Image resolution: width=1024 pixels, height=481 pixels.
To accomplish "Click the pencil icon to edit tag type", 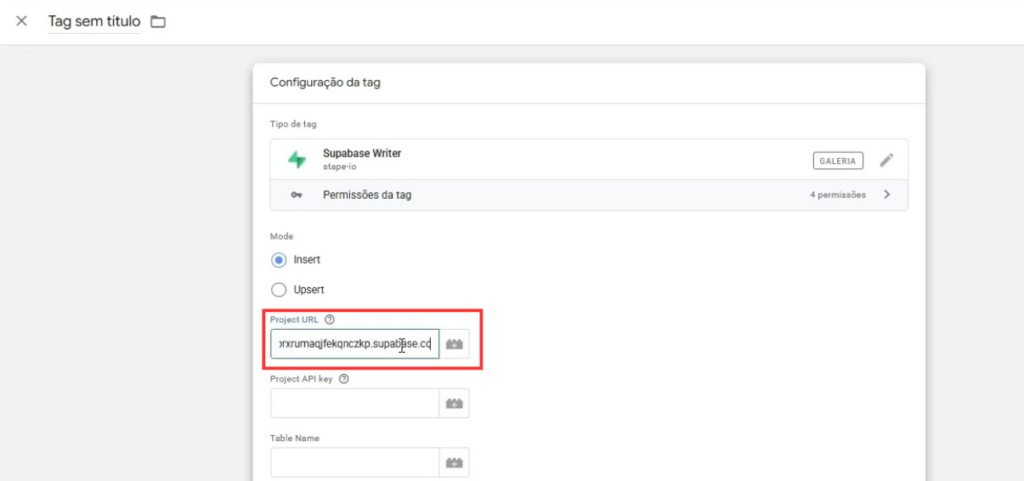I will 886,160.
